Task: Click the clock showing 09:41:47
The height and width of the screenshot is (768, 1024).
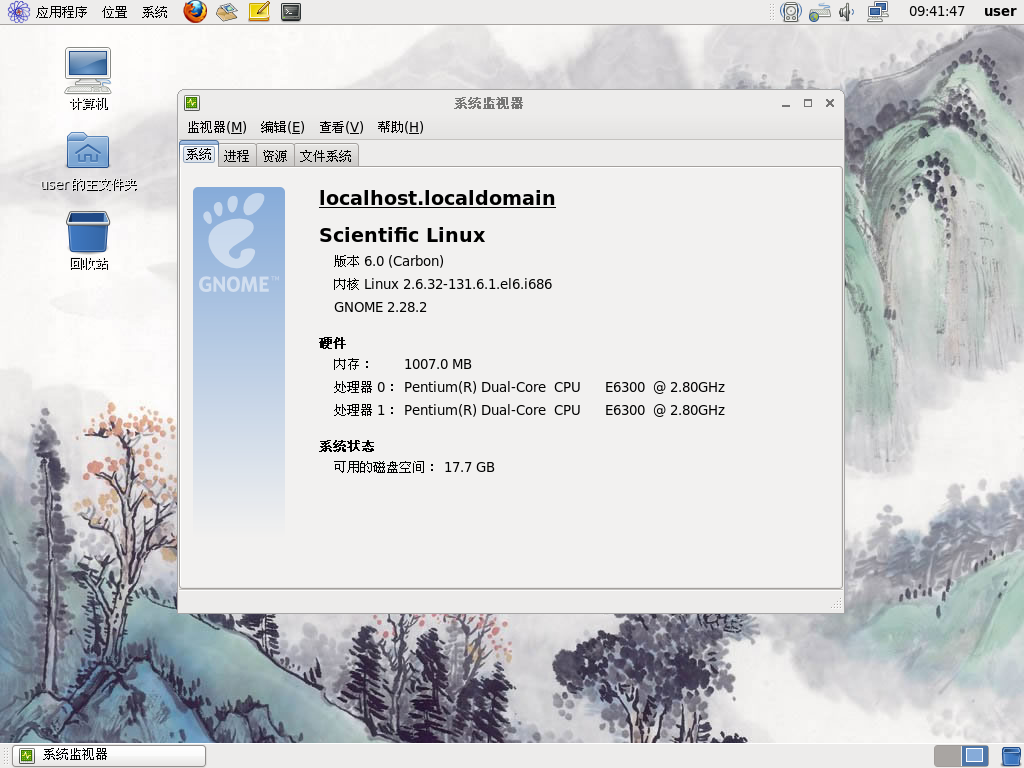Action: pyautogui.click(x=936, y=12)
